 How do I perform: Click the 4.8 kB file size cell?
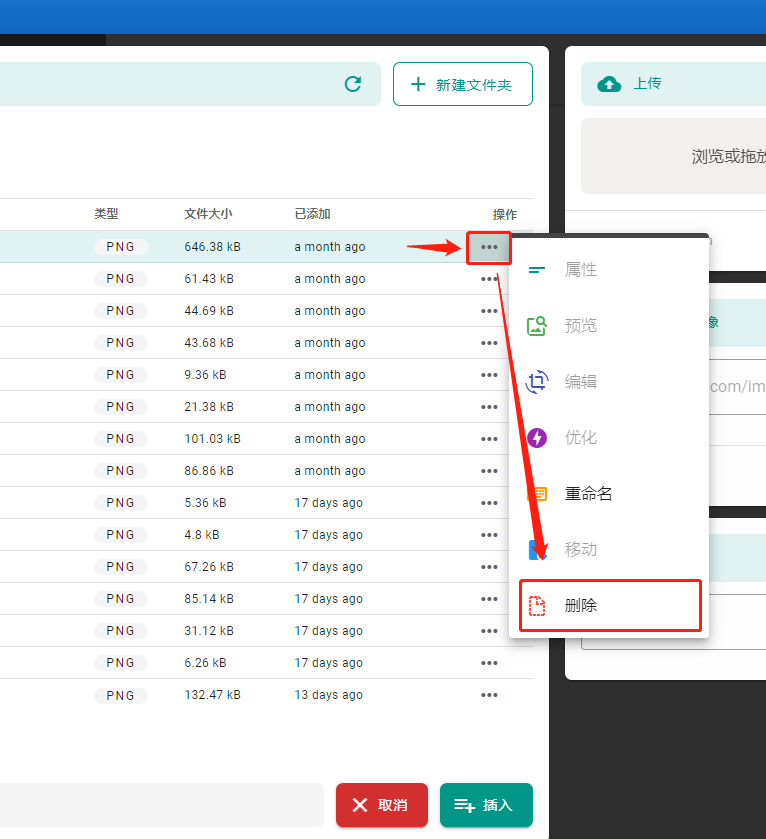tap(202, 535)
